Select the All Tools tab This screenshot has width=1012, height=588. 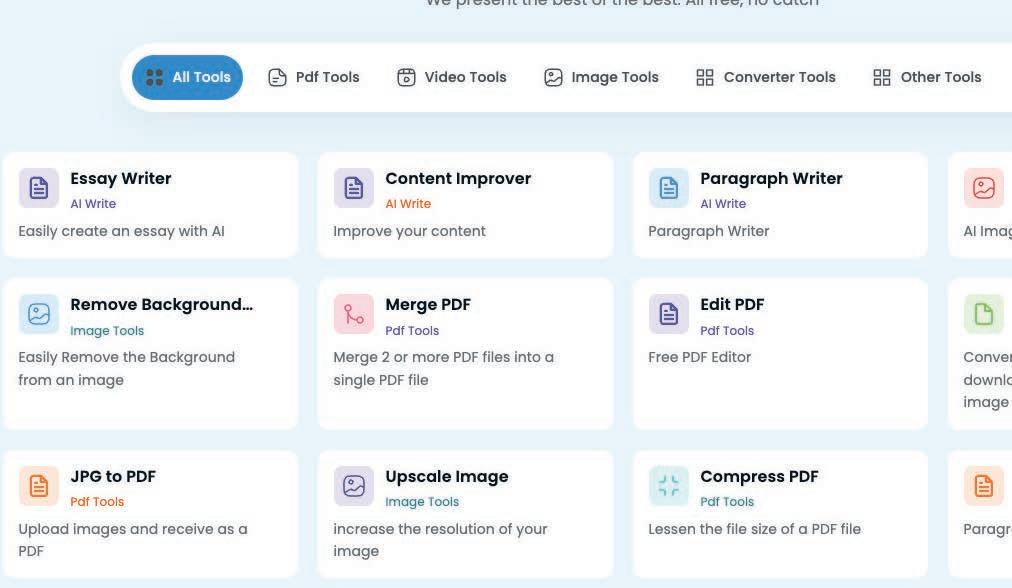tap(187, 77)
